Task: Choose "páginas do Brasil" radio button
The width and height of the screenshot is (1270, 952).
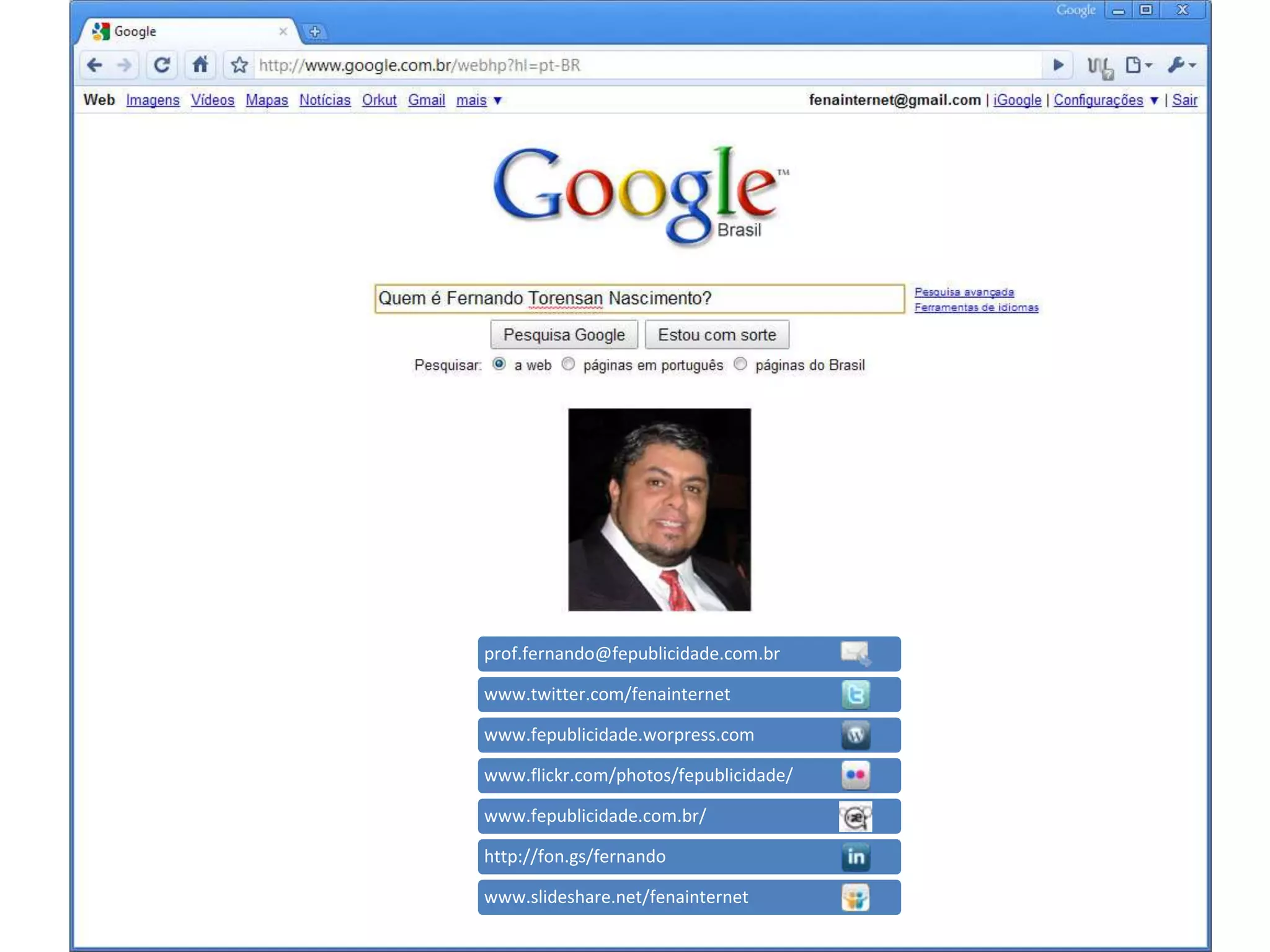Action: [740, 364]
